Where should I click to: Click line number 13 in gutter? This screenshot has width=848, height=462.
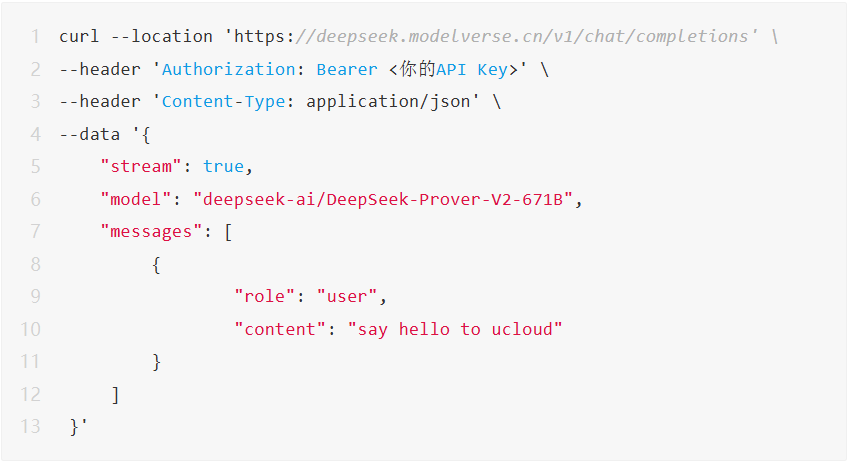pos(30,426)
